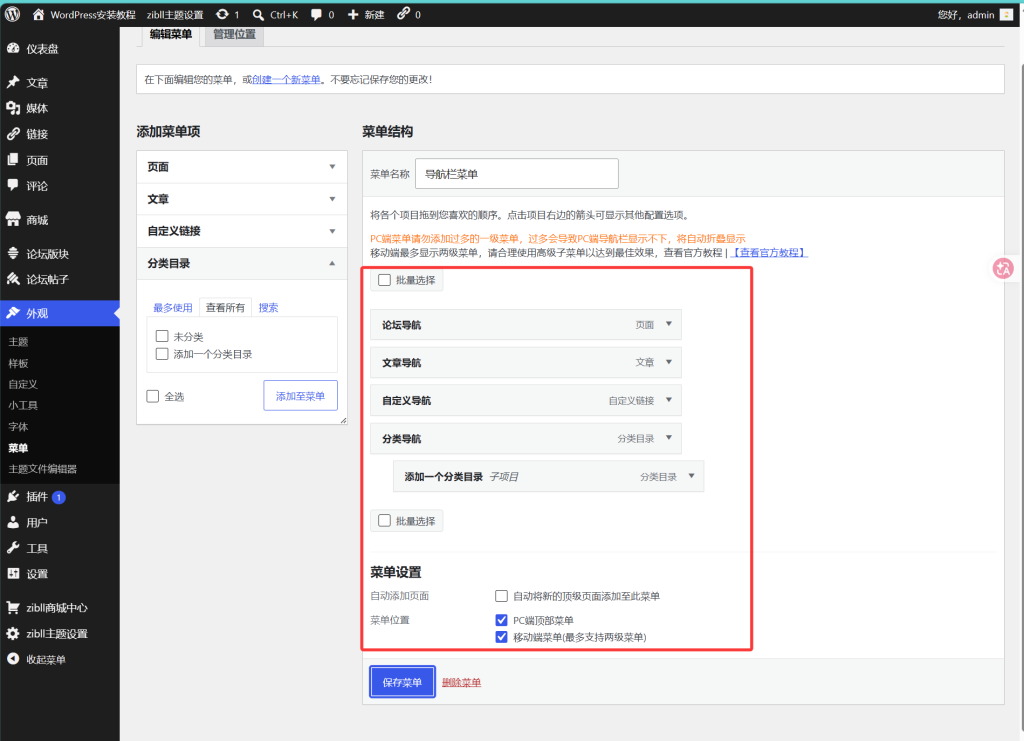Image resolution: width=1024 pixels, height=741 pixels.
Task: Uncheck PC端顶部菜单 location
Action: (502, 620)
